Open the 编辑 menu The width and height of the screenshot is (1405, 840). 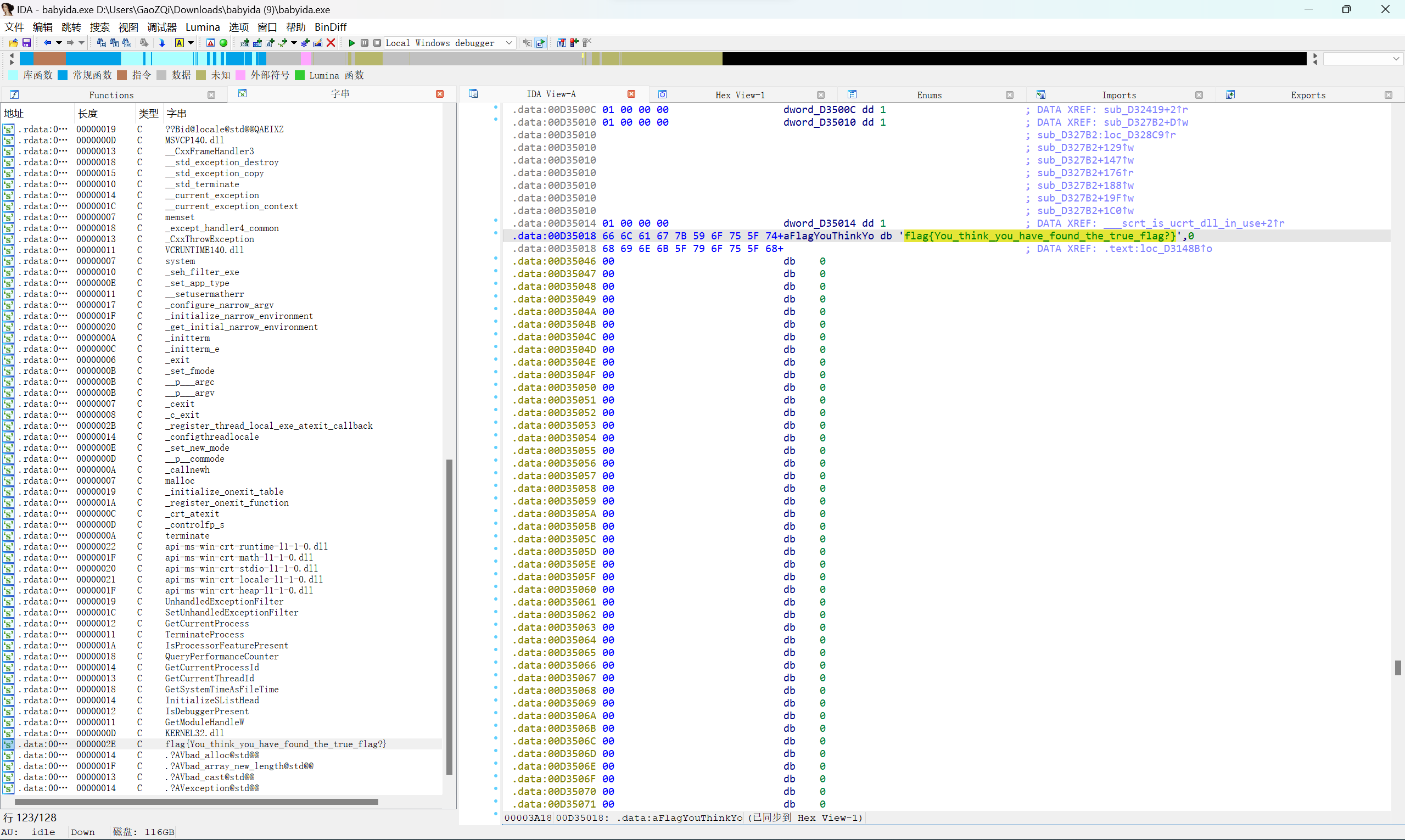pos(42,27)
